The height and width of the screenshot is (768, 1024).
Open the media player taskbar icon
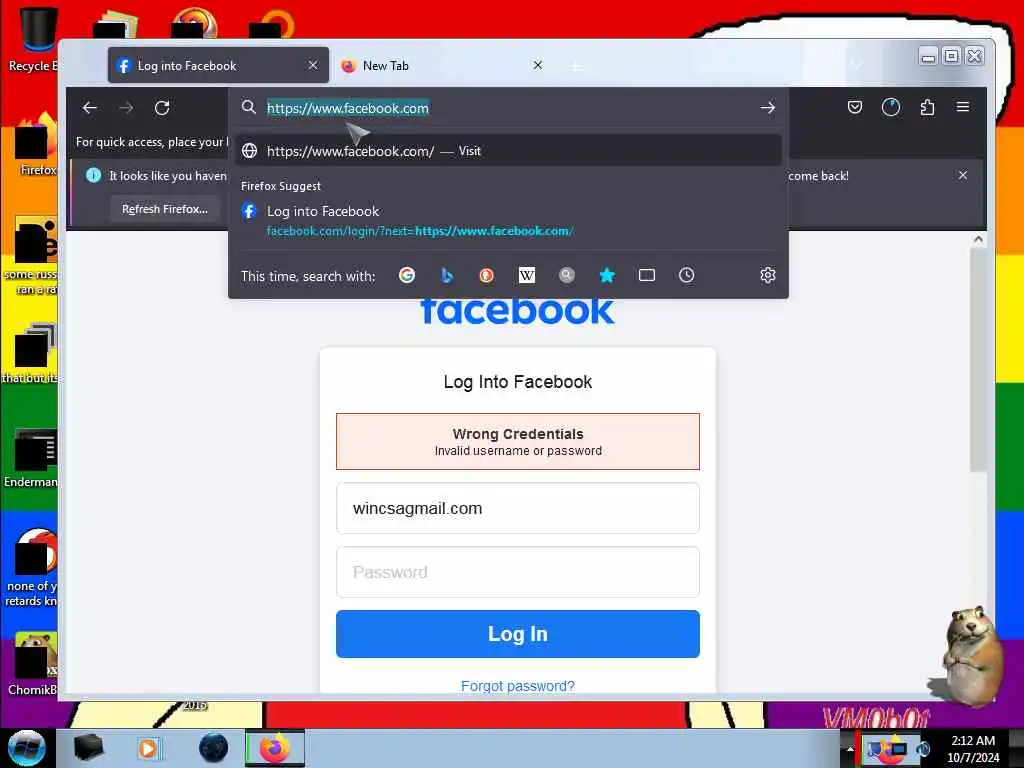(148, 748)
